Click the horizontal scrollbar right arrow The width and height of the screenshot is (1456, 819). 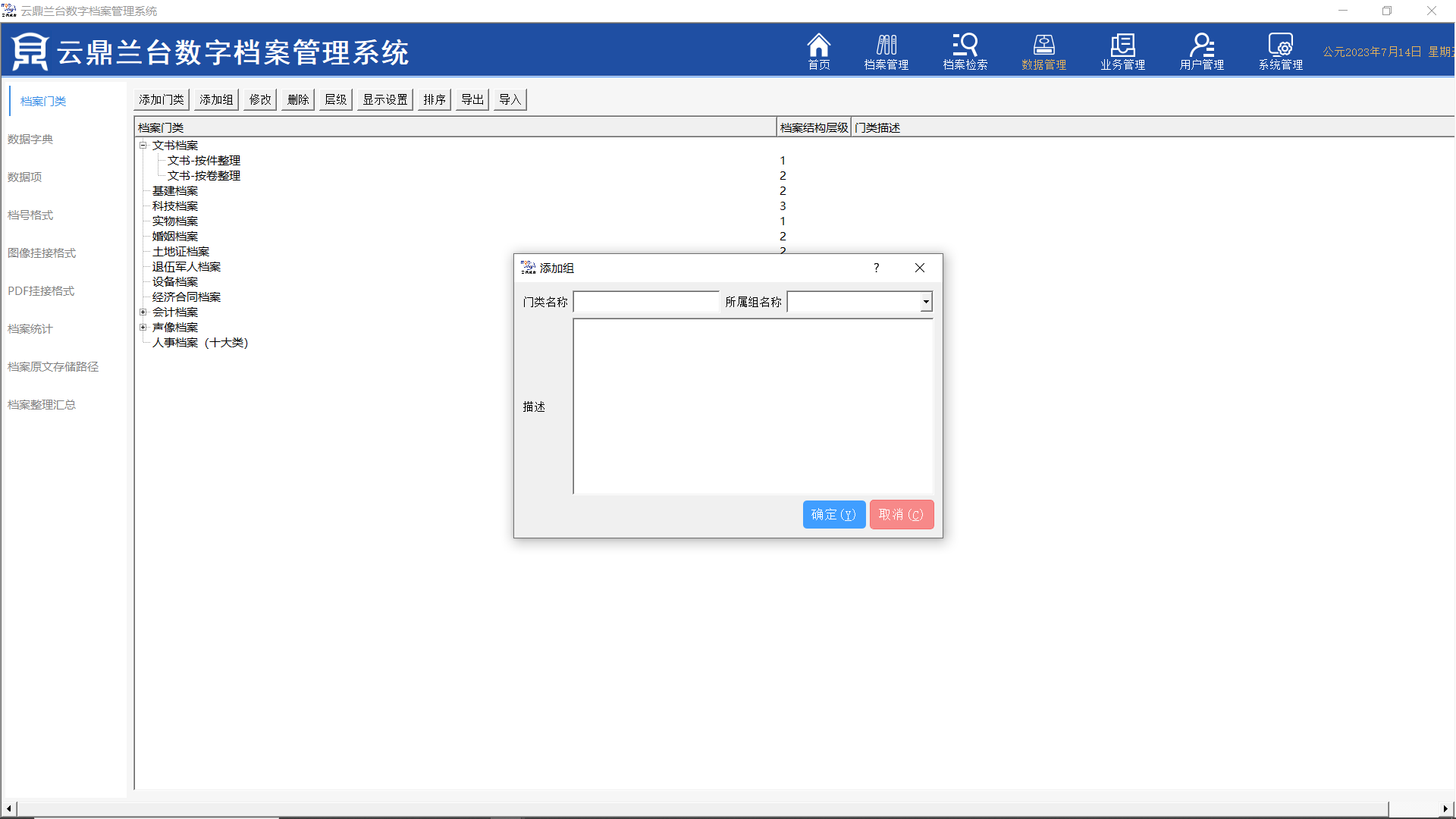coord(1445,808)
